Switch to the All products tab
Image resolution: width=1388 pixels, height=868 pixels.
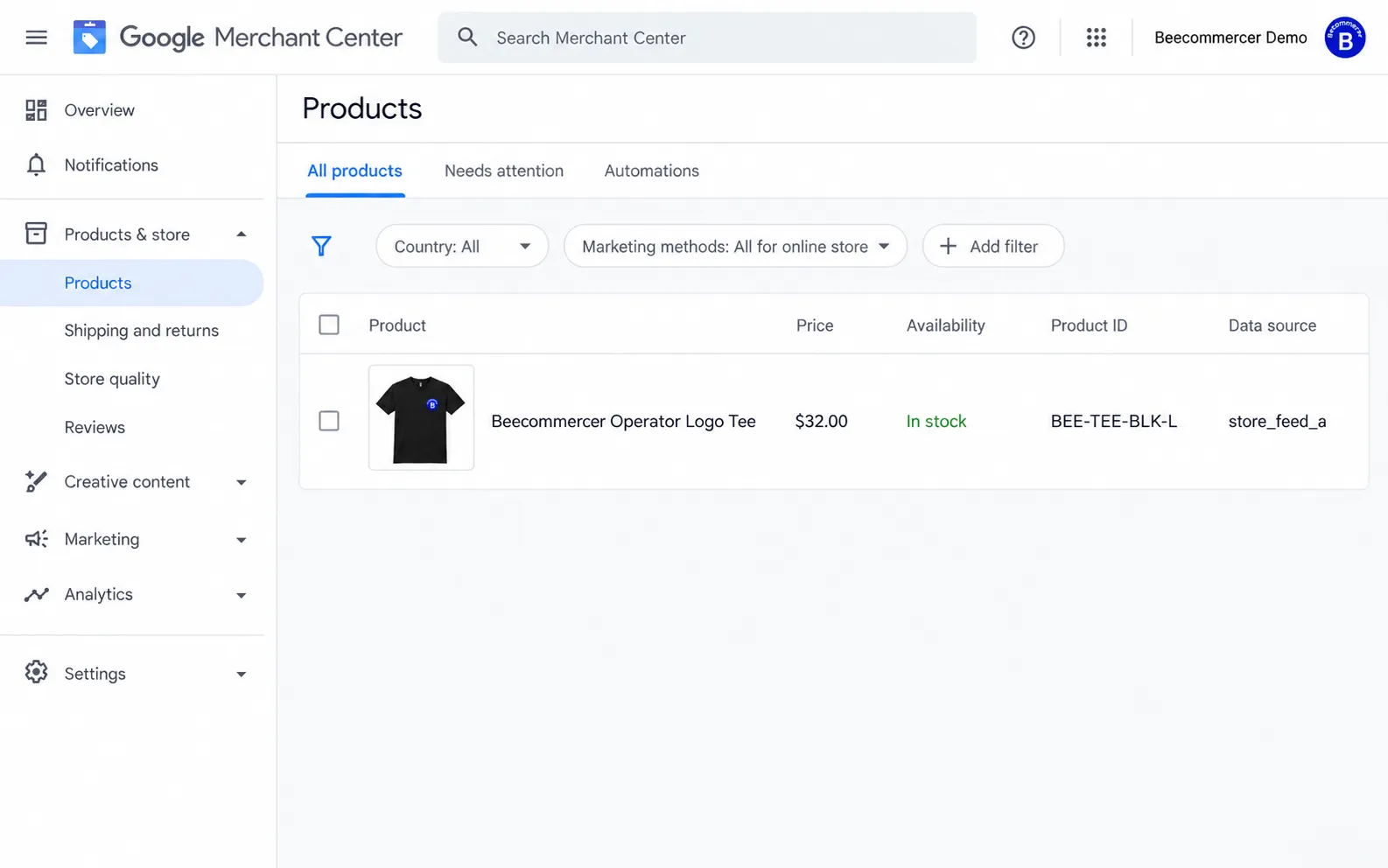(354, 171)
